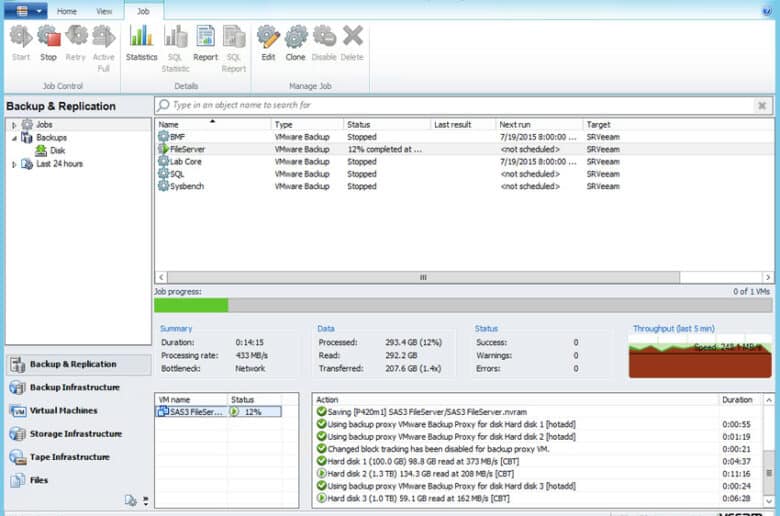780x516 pixels.
Task: Click action log scroll down arrow
Action: tap(769, 501)
